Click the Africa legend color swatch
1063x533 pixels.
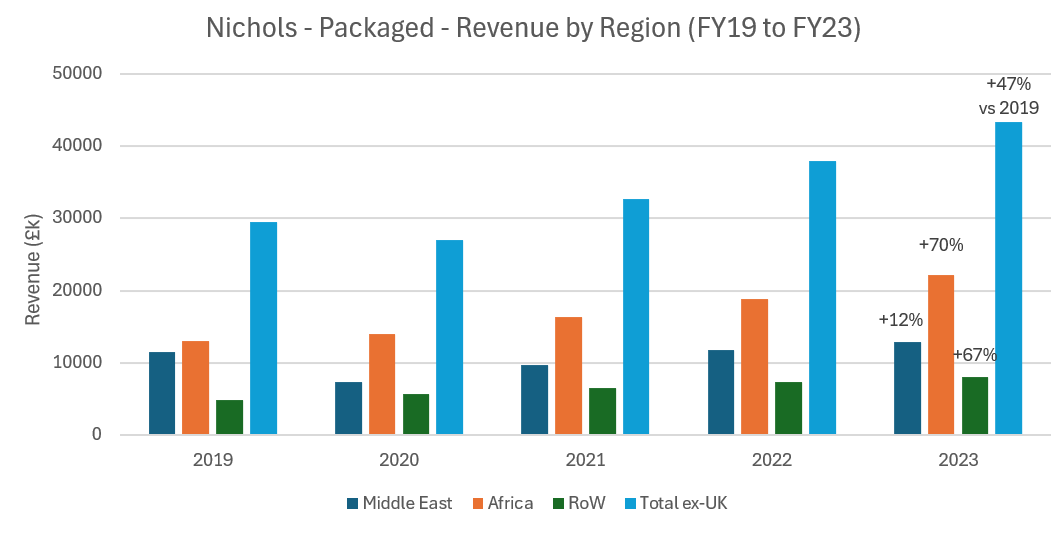[x=477, y=503]
